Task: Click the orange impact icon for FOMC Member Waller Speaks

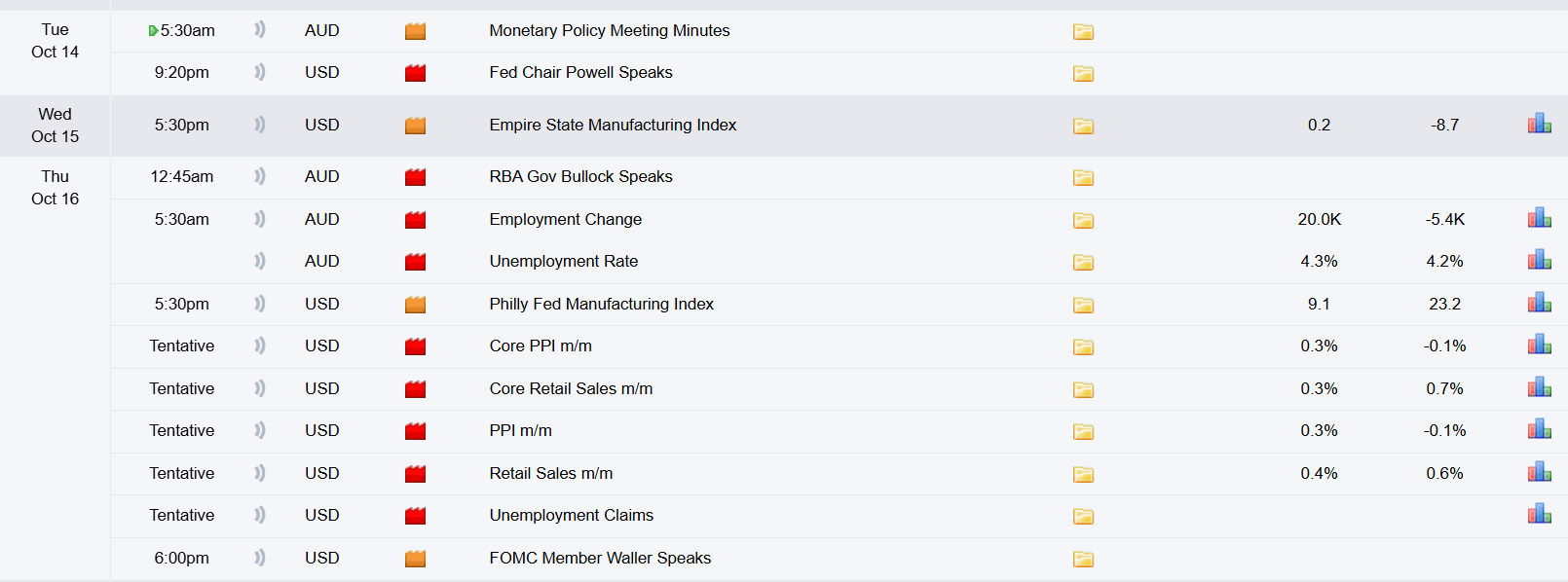Action: coord(415,558)
